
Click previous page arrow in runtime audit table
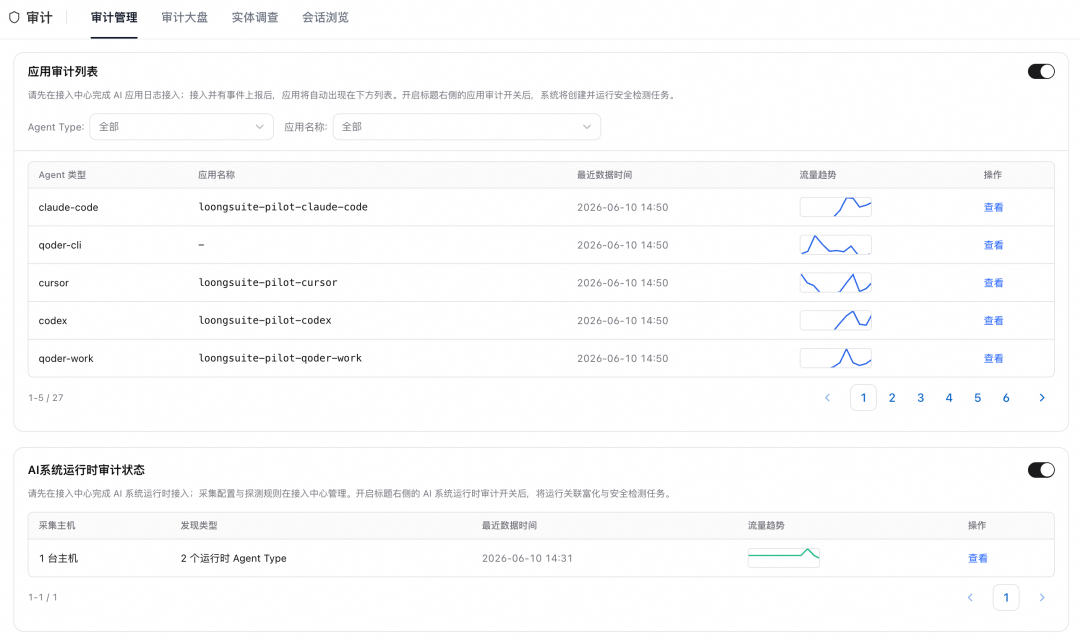[x=970, y=598]
